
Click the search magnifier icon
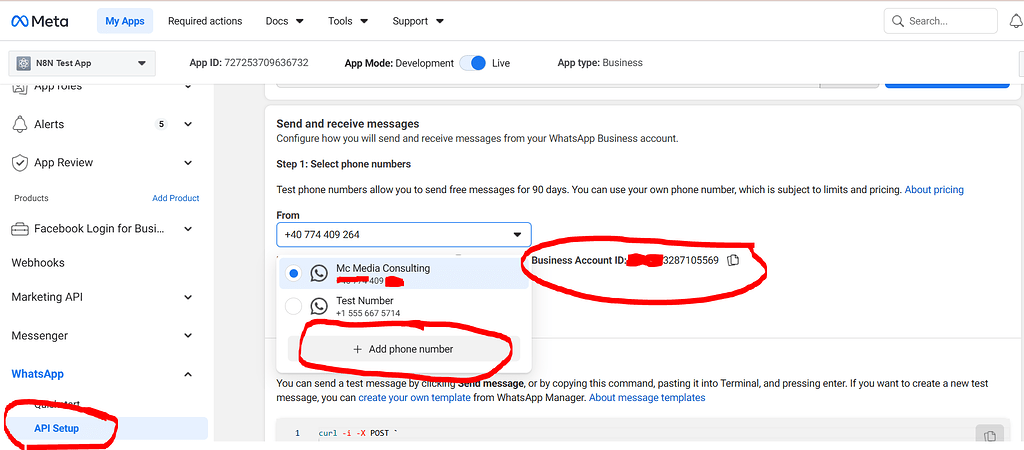coord(898,21)
